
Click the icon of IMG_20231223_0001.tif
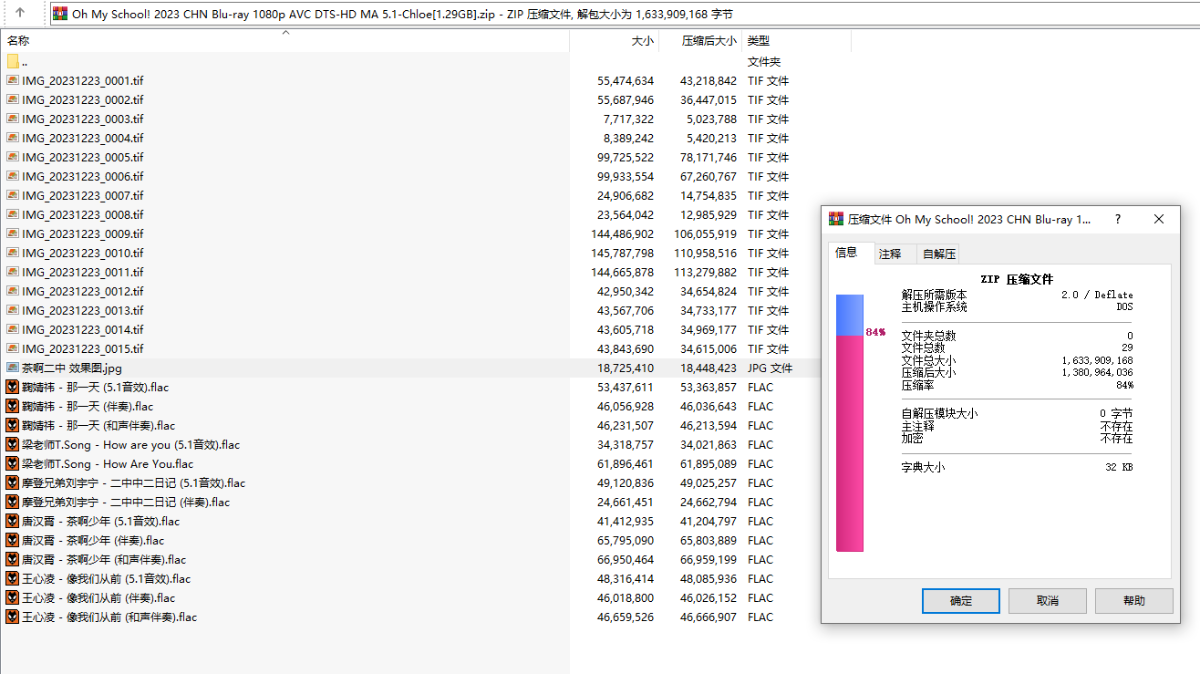click(x=13, y=81)
